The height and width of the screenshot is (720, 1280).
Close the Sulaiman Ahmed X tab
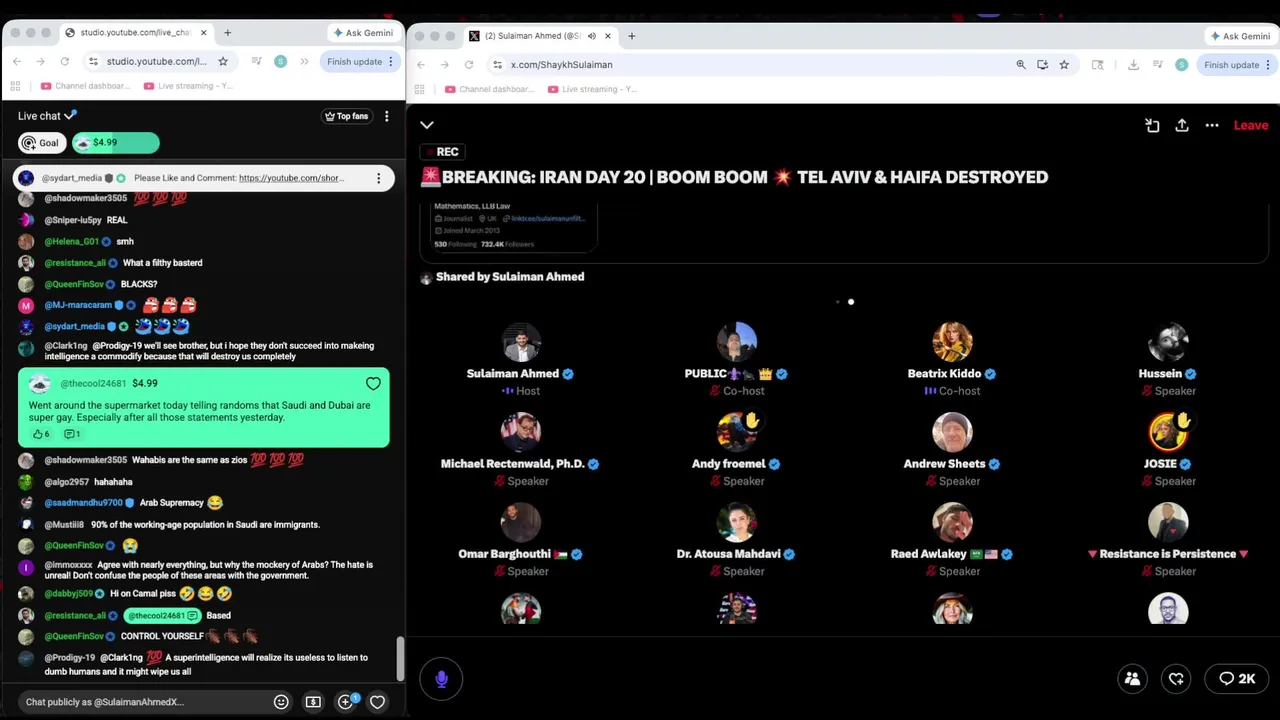[607, 36]
